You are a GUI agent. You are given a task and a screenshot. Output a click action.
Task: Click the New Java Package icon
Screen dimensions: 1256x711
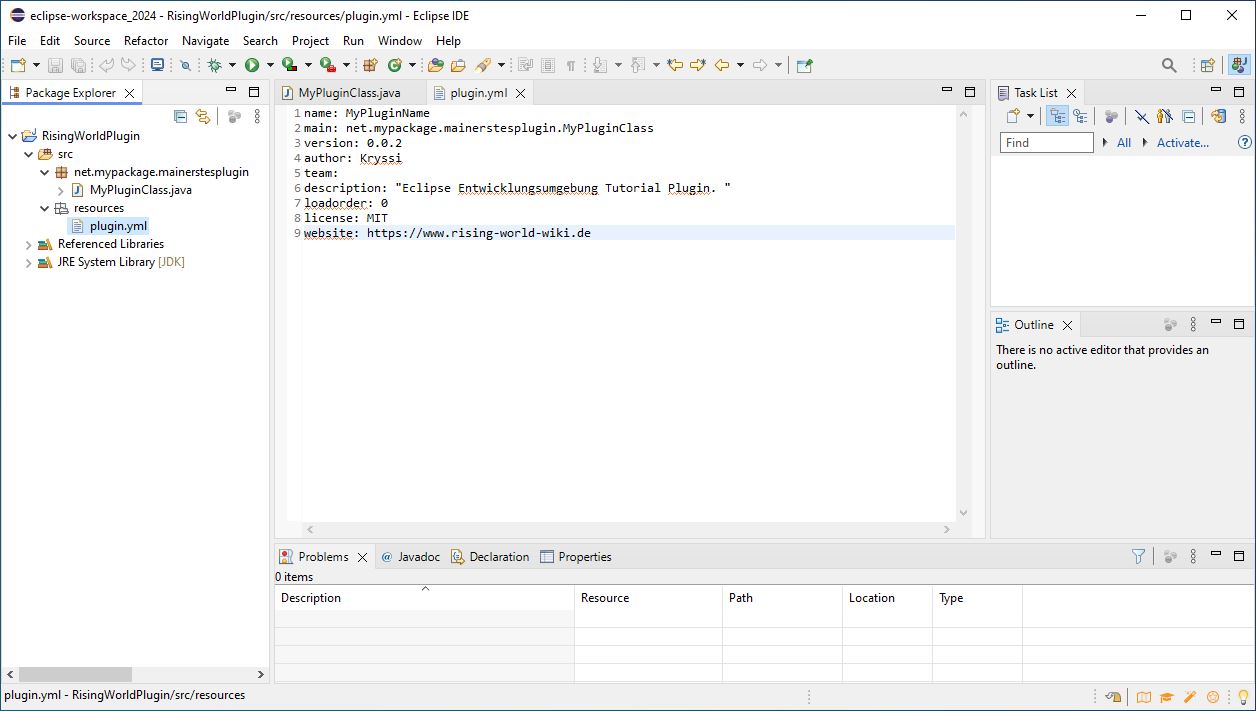(x=370, y=65)
